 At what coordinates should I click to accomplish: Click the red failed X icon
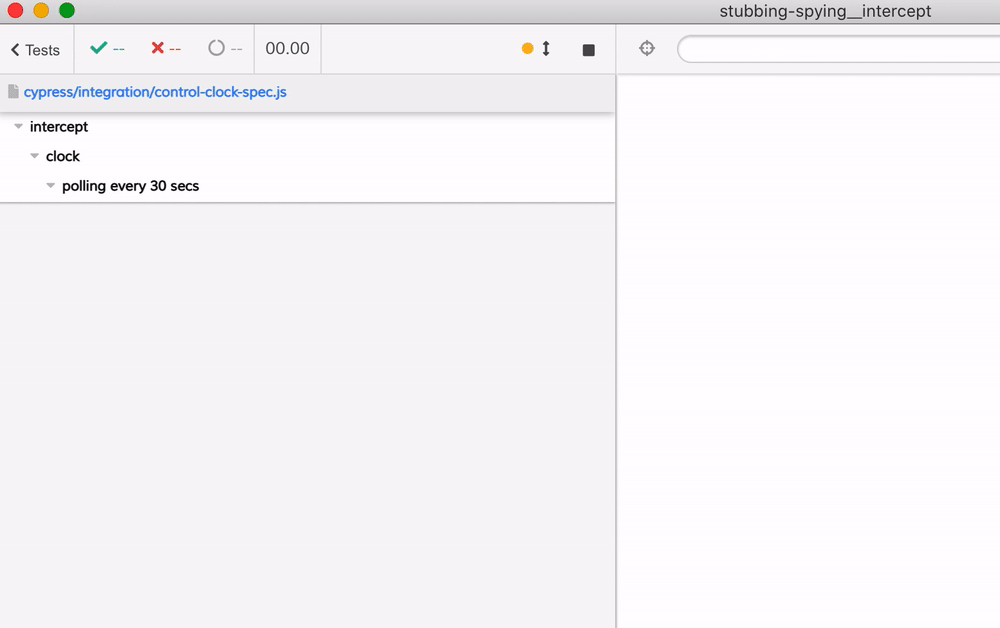pyautogui.click(x=157, y=48)
